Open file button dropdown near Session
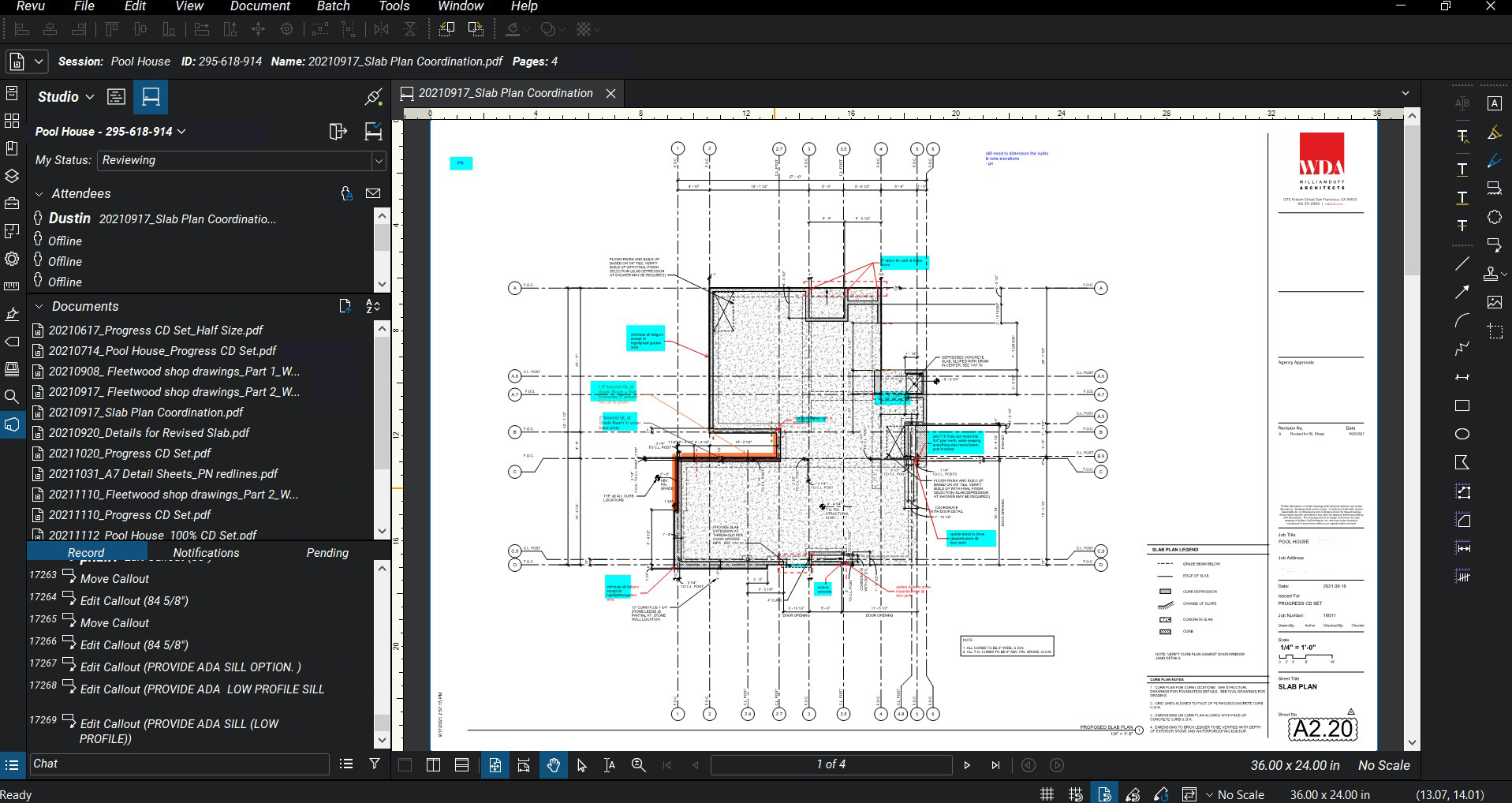The width and height of the screenshot is (1512, 803). pyautogui.click(x=38, y=62)
